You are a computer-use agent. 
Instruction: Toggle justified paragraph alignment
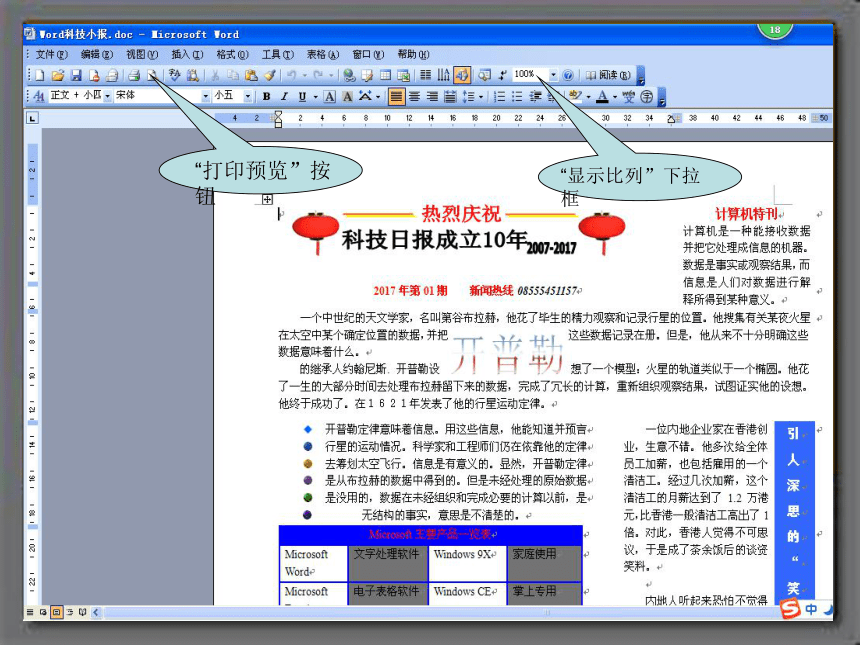(396, 97)
